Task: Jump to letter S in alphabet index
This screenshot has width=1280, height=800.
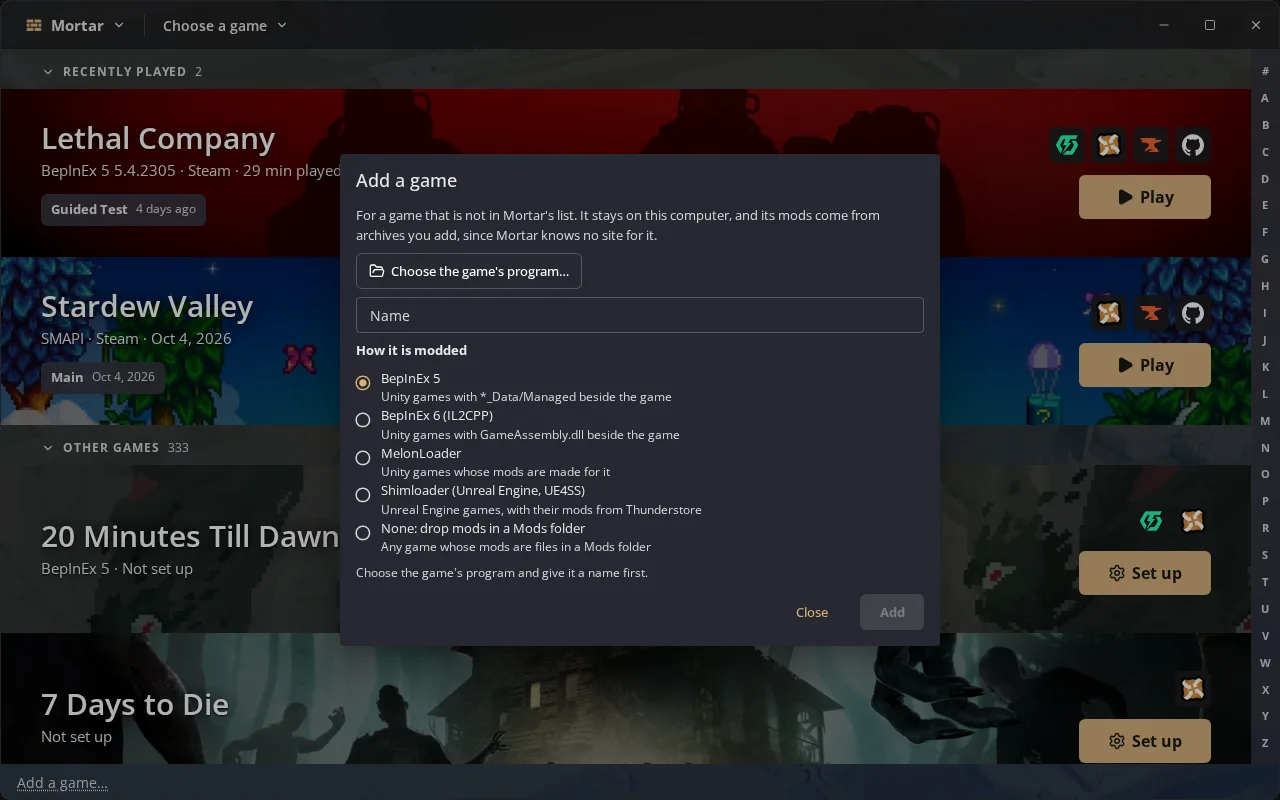Action: (x=1265, y=555)
